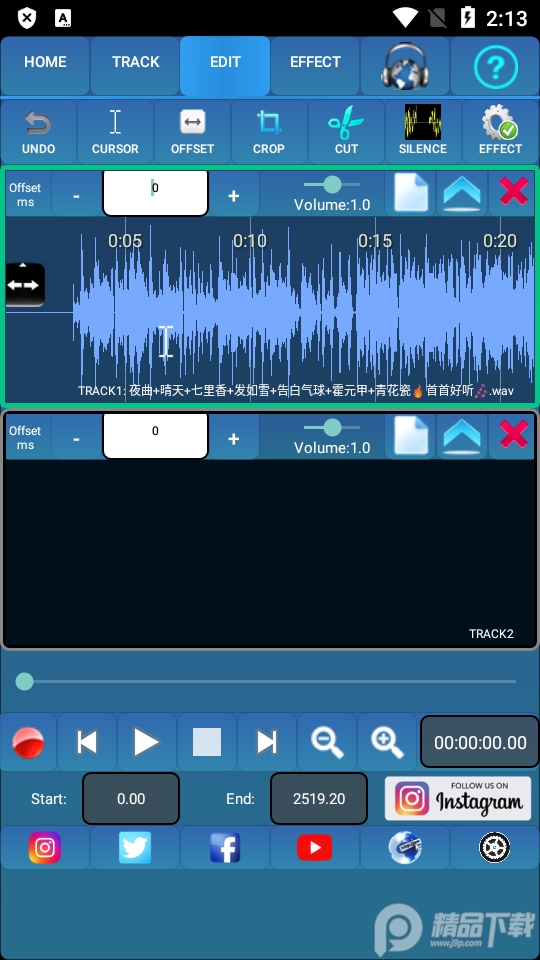Apply the SILENCE tool
Image resolution: width=540 pixels, height=960 pixels.
(x=423, y=132)
